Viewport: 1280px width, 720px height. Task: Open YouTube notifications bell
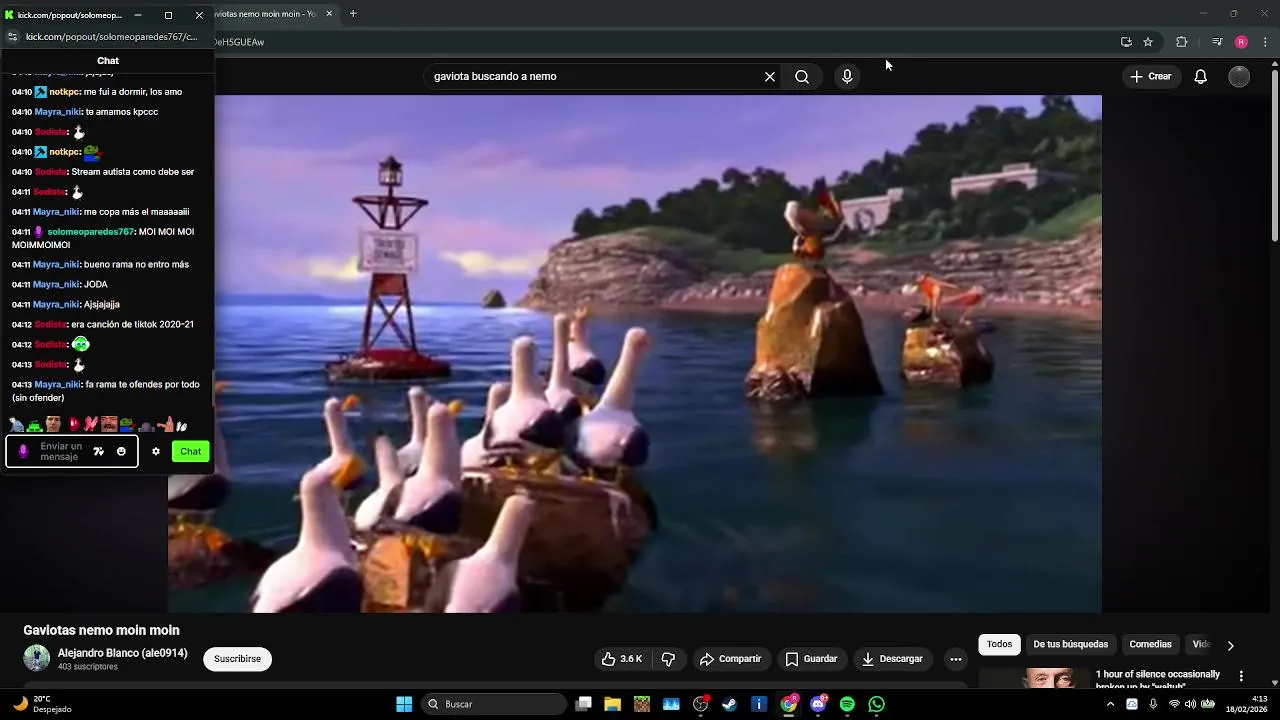coord(1201,76)
